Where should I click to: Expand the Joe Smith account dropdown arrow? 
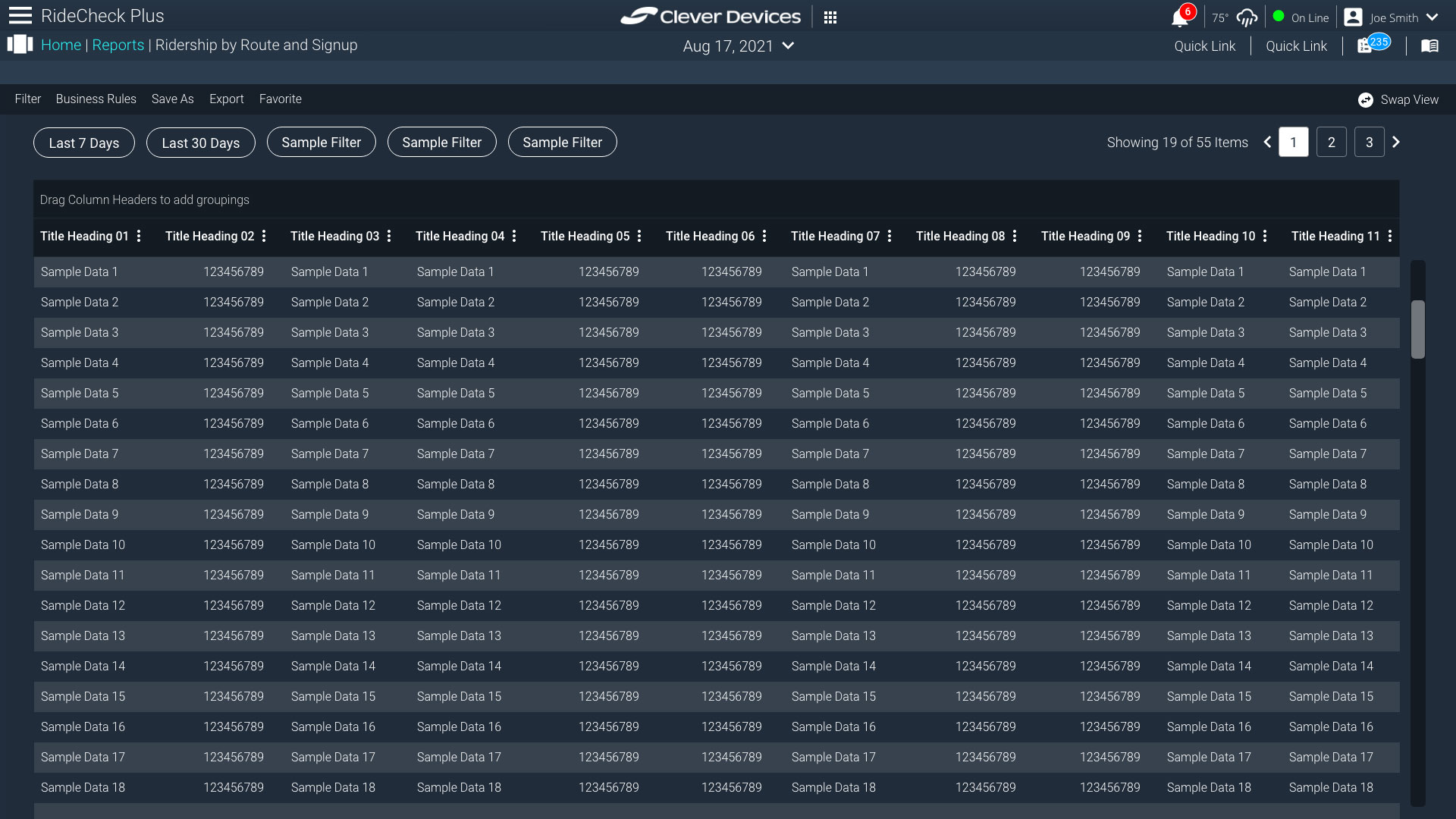(1432, 17)
